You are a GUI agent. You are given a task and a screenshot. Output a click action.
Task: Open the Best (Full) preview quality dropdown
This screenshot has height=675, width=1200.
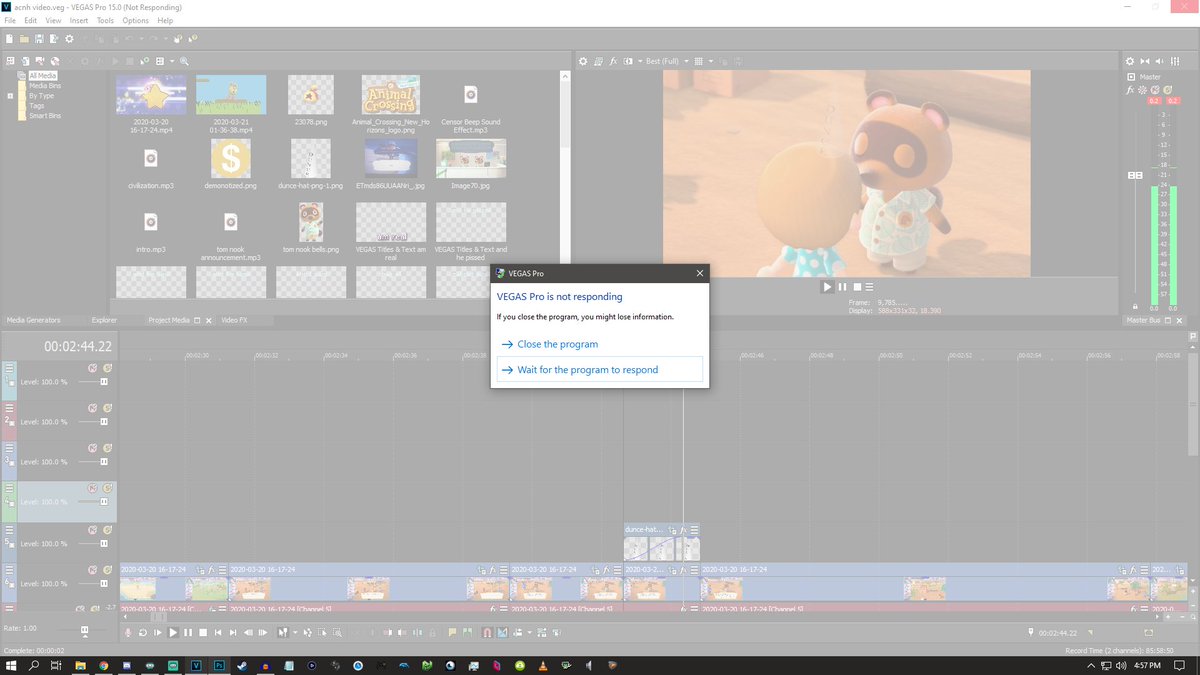point(666,61)
